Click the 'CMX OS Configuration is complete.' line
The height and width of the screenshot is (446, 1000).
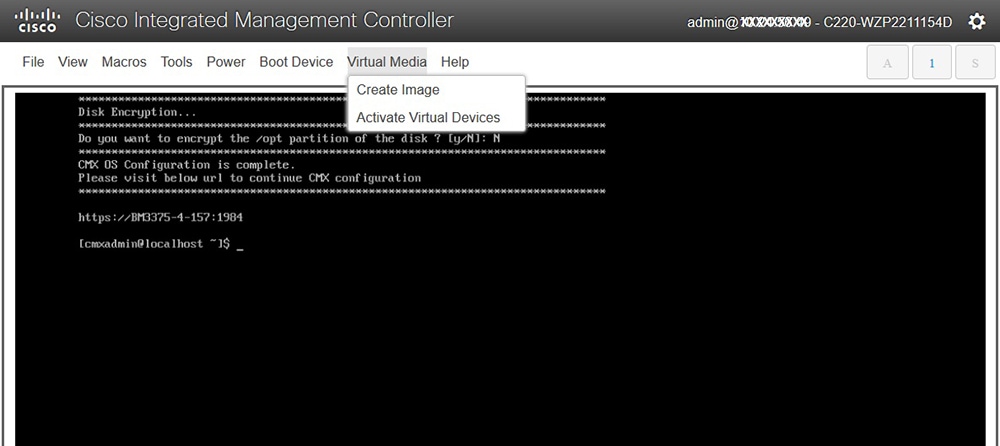click(187, 165)
